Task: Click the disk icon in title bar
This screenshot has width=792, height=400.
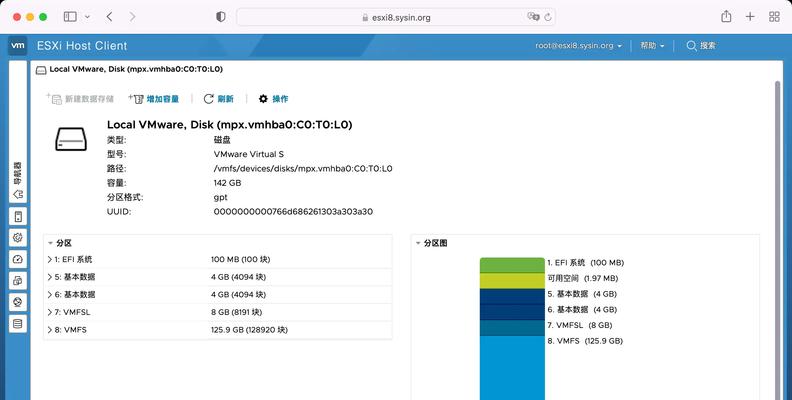Action: click(x=41, y=70)
